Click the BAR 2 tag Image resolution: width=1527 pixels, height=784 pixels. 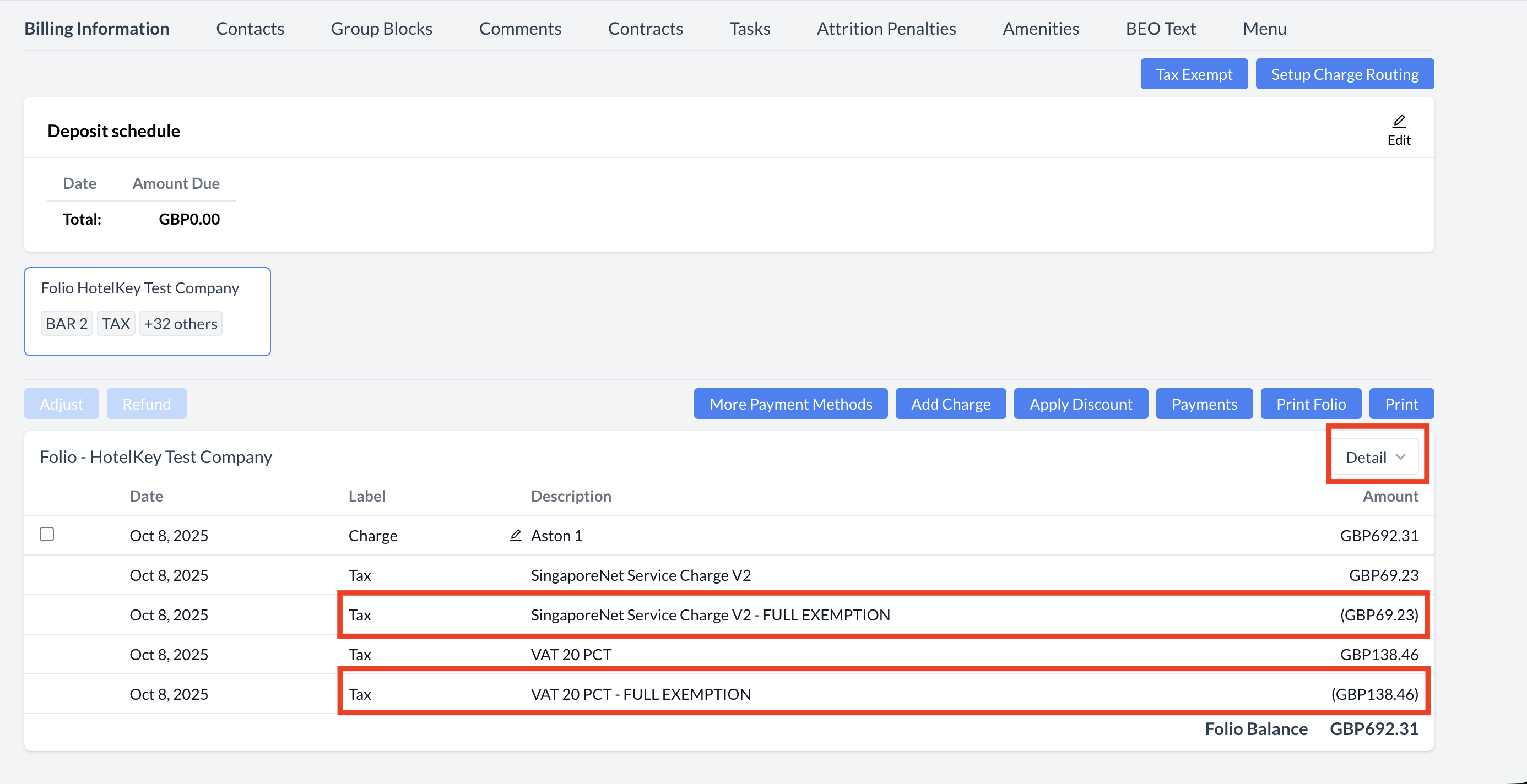pos(67,324)
